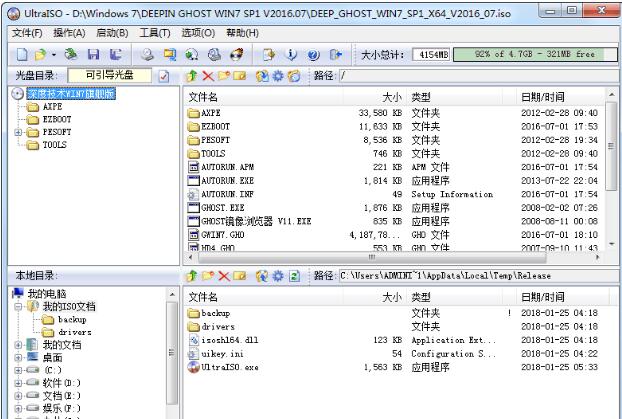
Task: Expand the 桌面 tree node
Action: (x=18, y=357)
